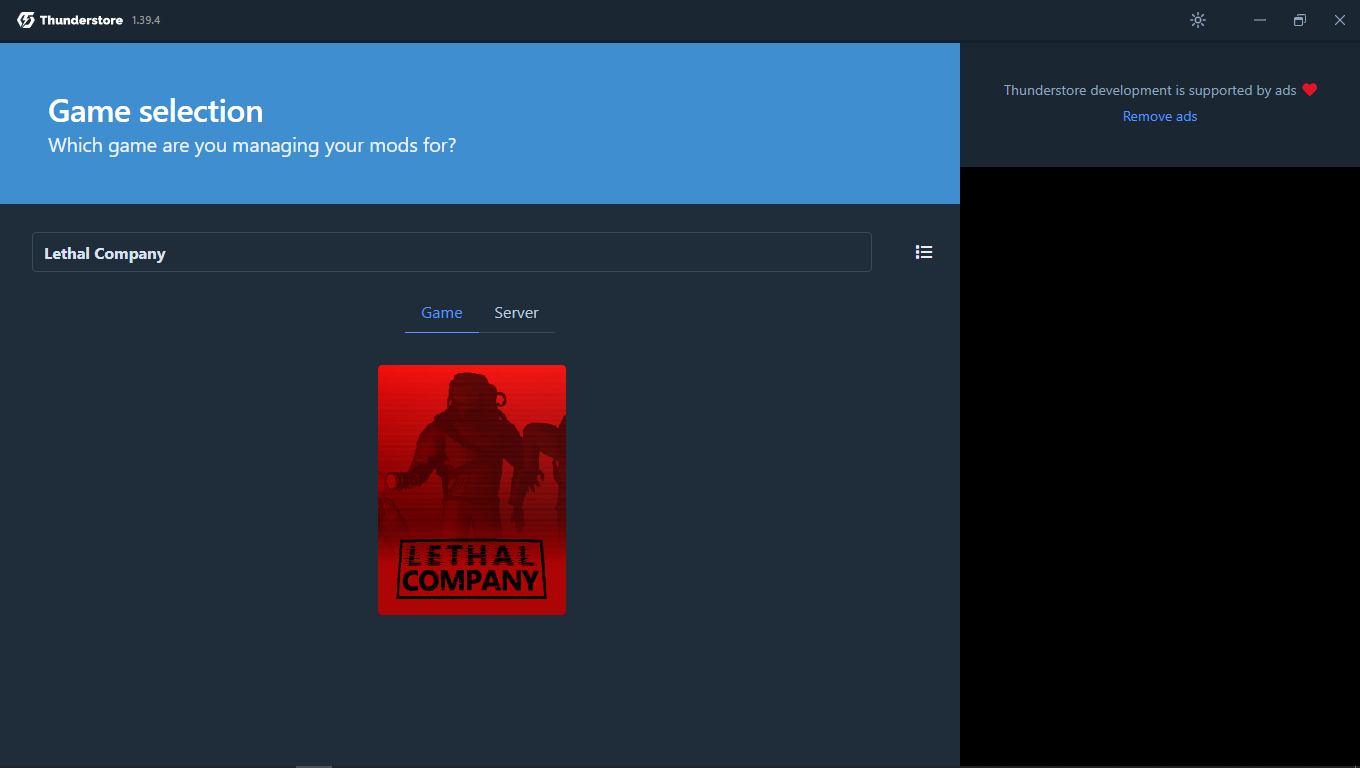This screenshot has height=768, width=1360.
Task: Click the Thunderstore lightning logo icon
Action: click(26, 20)
